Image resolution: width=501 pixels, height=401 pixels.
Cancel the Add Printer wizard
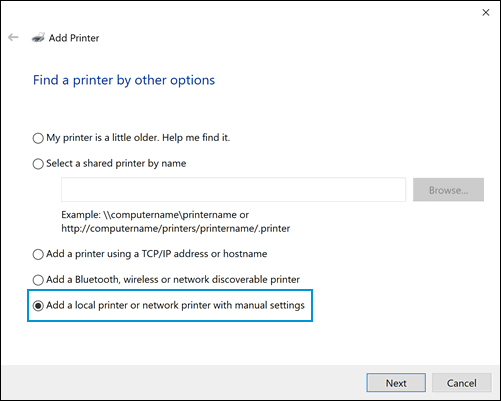pos(462,383)
